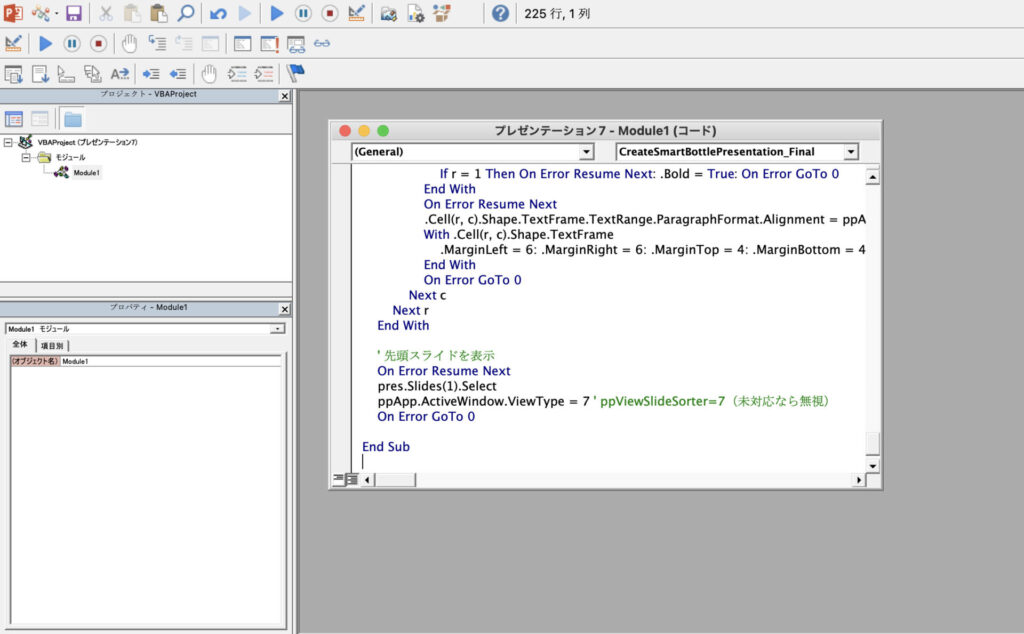Collapse the VBAProject tree node
This screenshot has width=1024, height=634.
coord(9,142)
